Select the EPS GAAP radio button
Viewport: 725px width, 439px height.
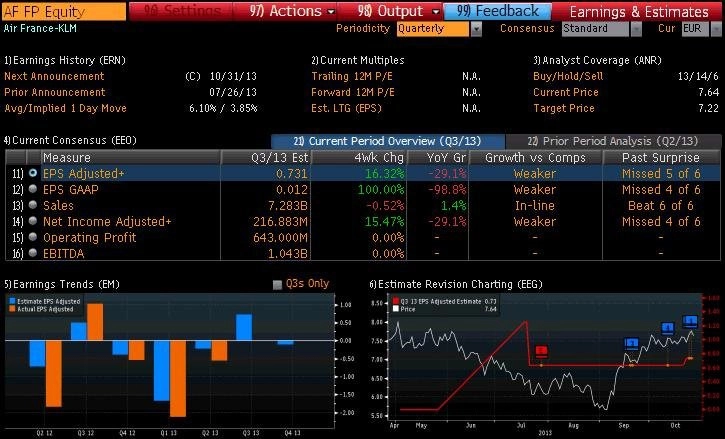(33, 189)
